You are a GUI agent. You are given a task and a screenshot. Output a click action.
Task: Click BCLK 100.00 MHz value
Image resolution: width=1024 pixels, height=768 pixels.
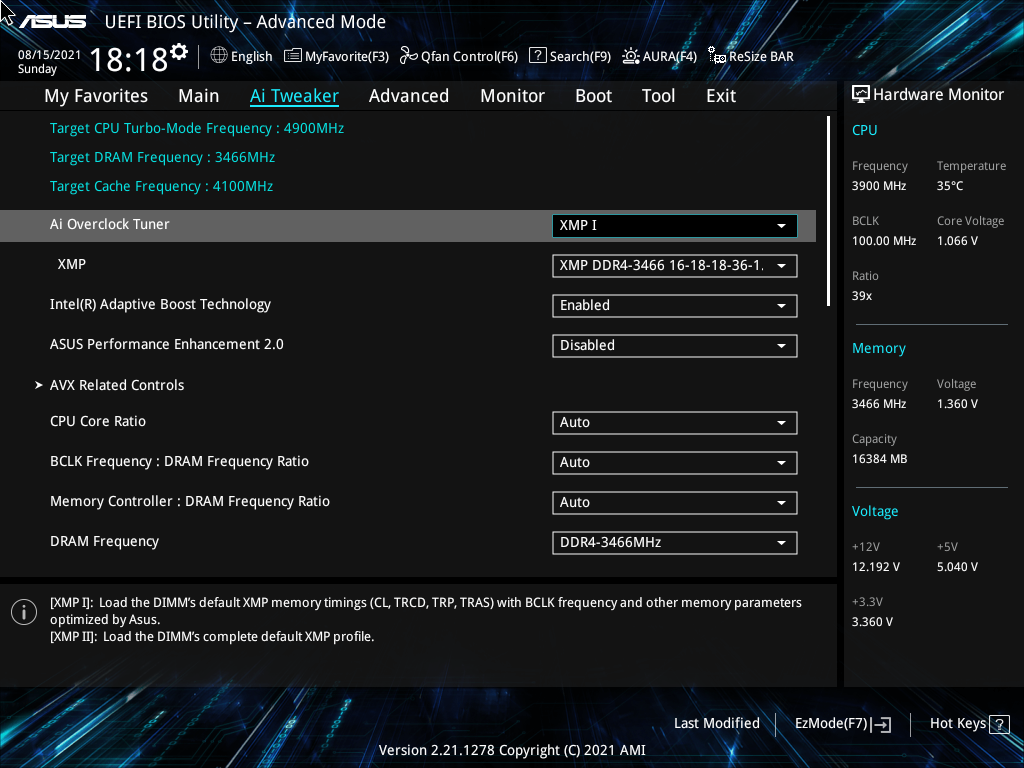884,241
